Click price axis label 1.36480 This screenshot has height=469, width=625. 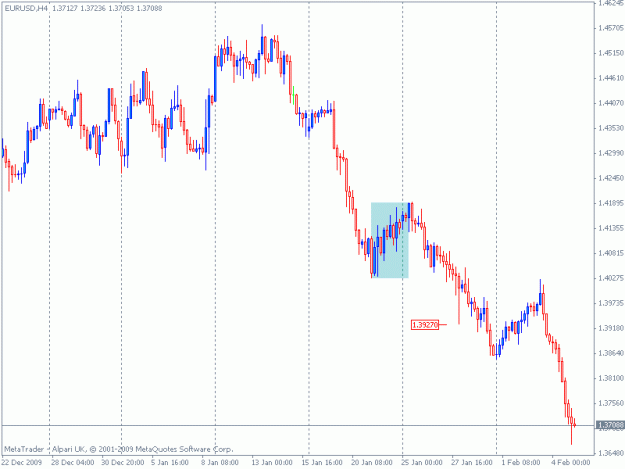[611, 453]
